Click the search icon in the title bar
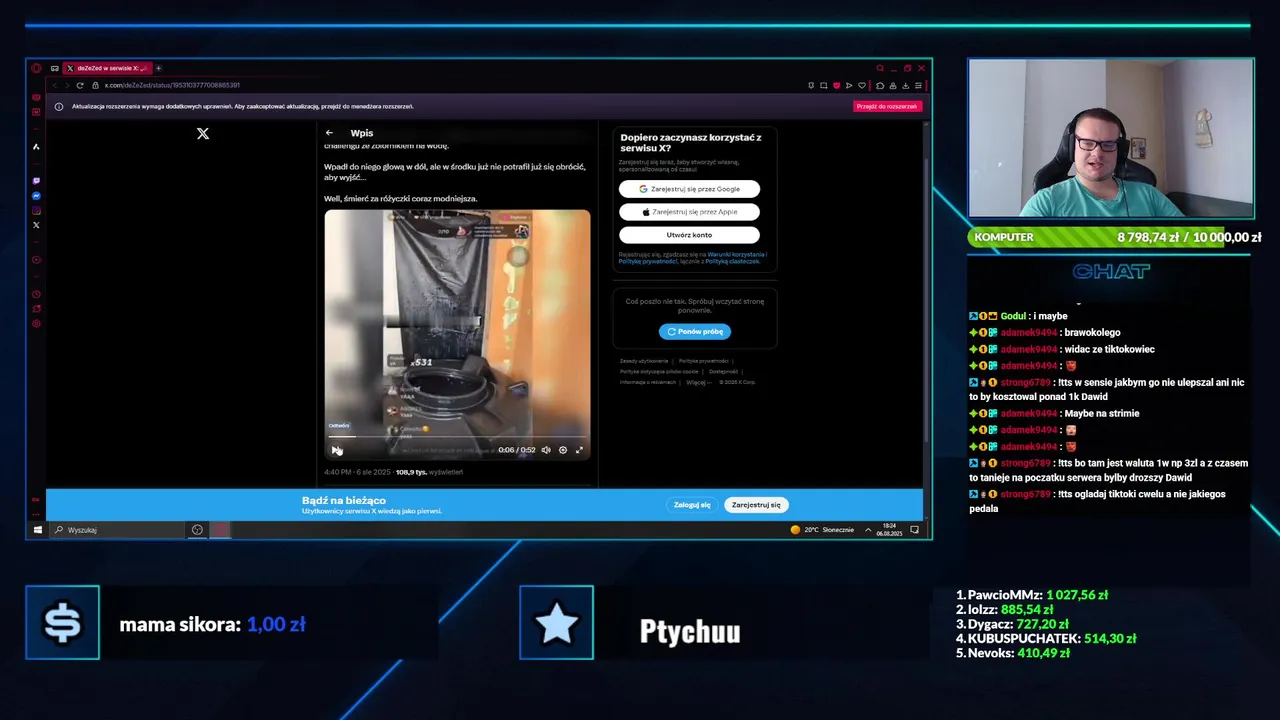Viewport: 1280px width, 720px height. pos(880,68)
